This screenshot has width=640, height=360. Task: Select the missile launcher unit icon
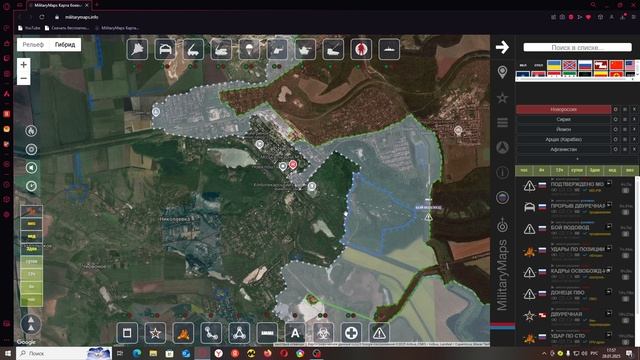pyautogui.click(x=193, y=49)
